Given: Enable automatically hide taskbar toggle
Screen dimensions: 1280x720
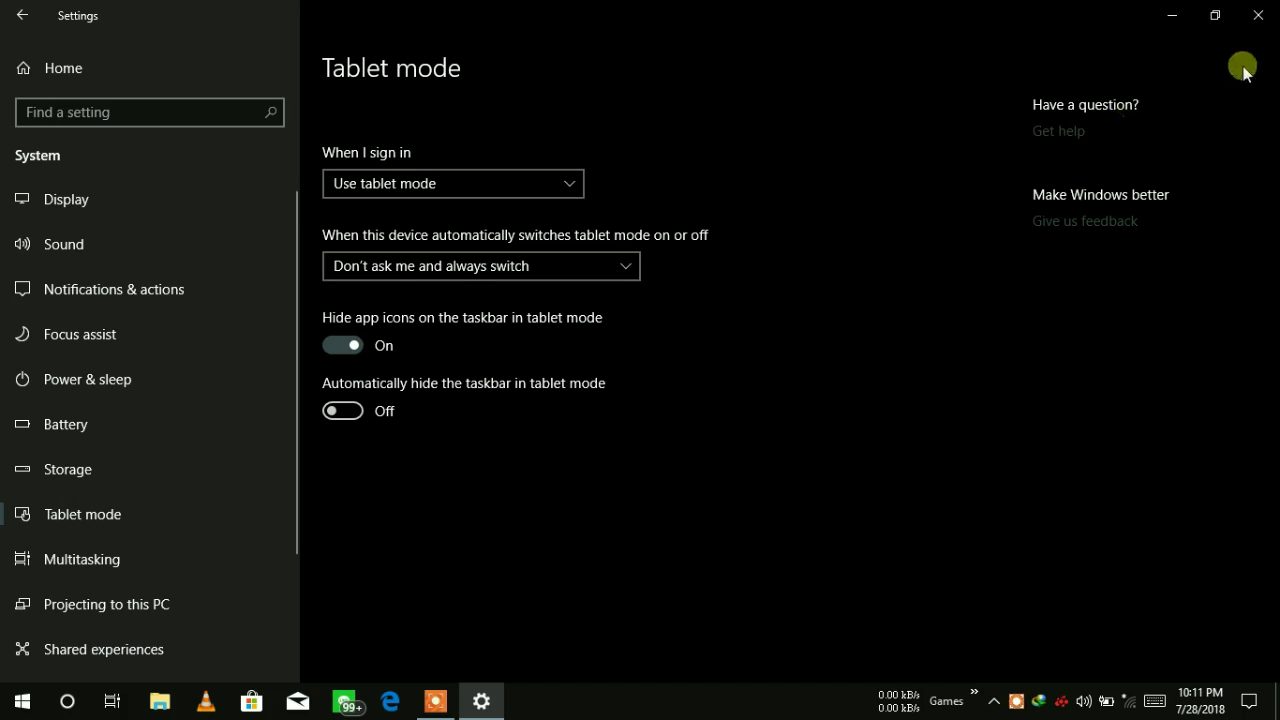Looking at the screenshot, I should coord(342,411).
